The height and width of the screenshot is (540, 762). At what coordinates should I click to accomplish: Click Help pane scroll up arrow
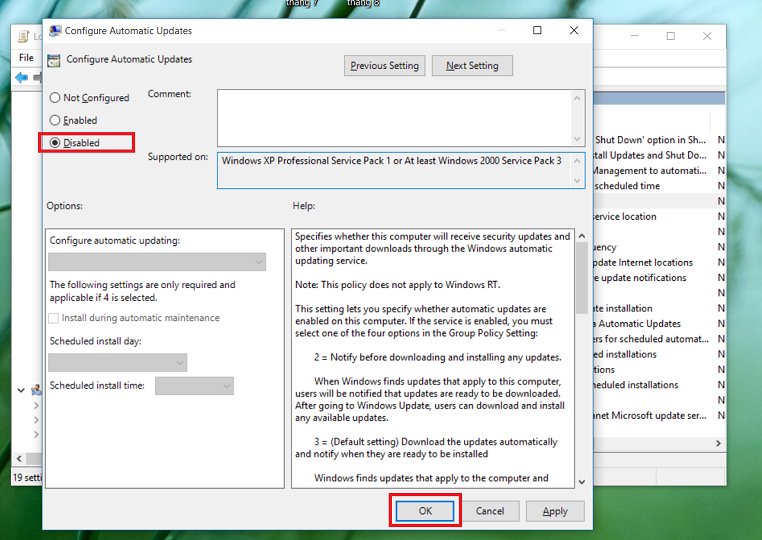click(582, 236)
